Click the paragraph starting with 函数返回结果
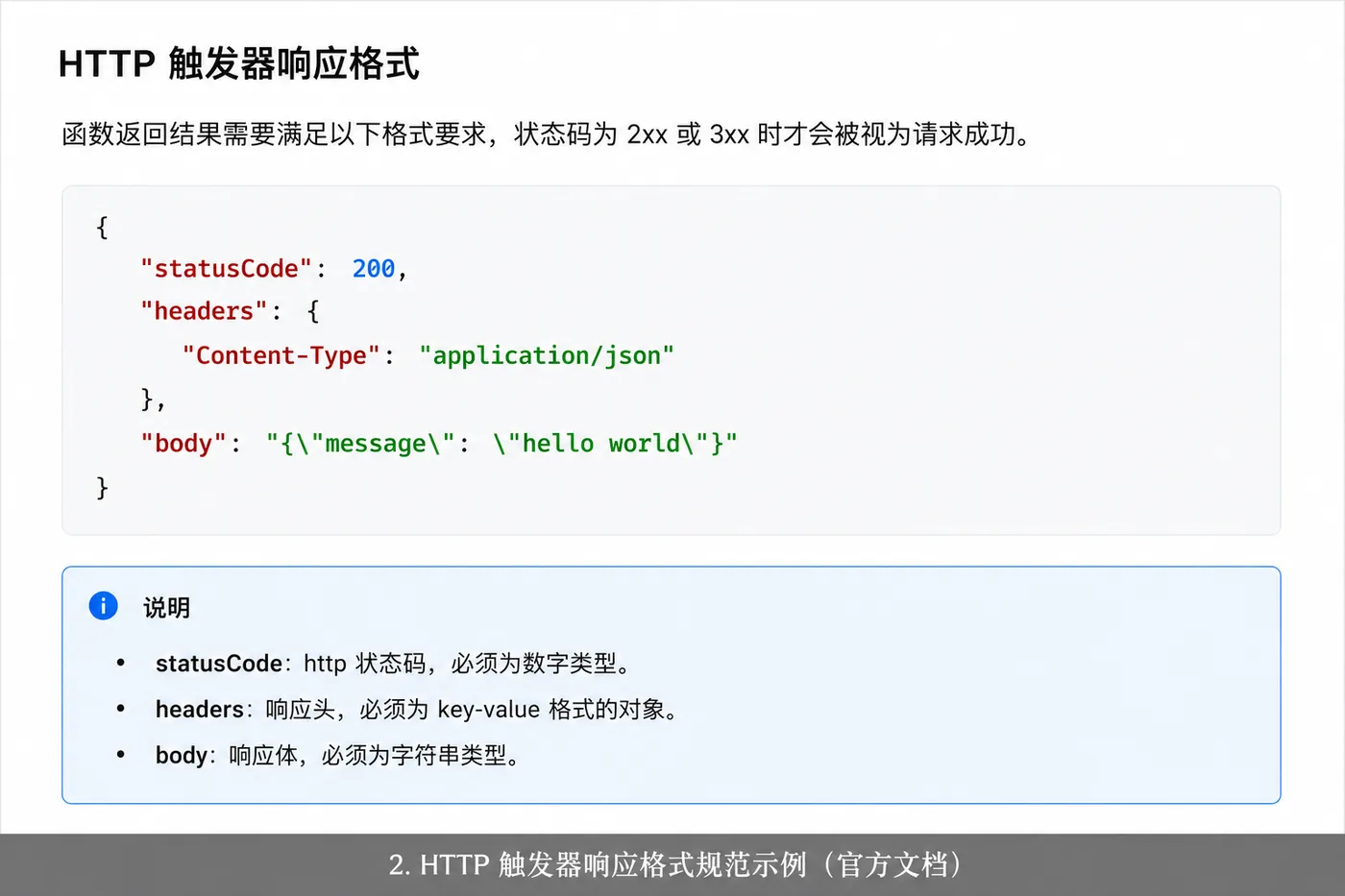This screenshot has height=896, width=1345. click(x=547, y=133)
